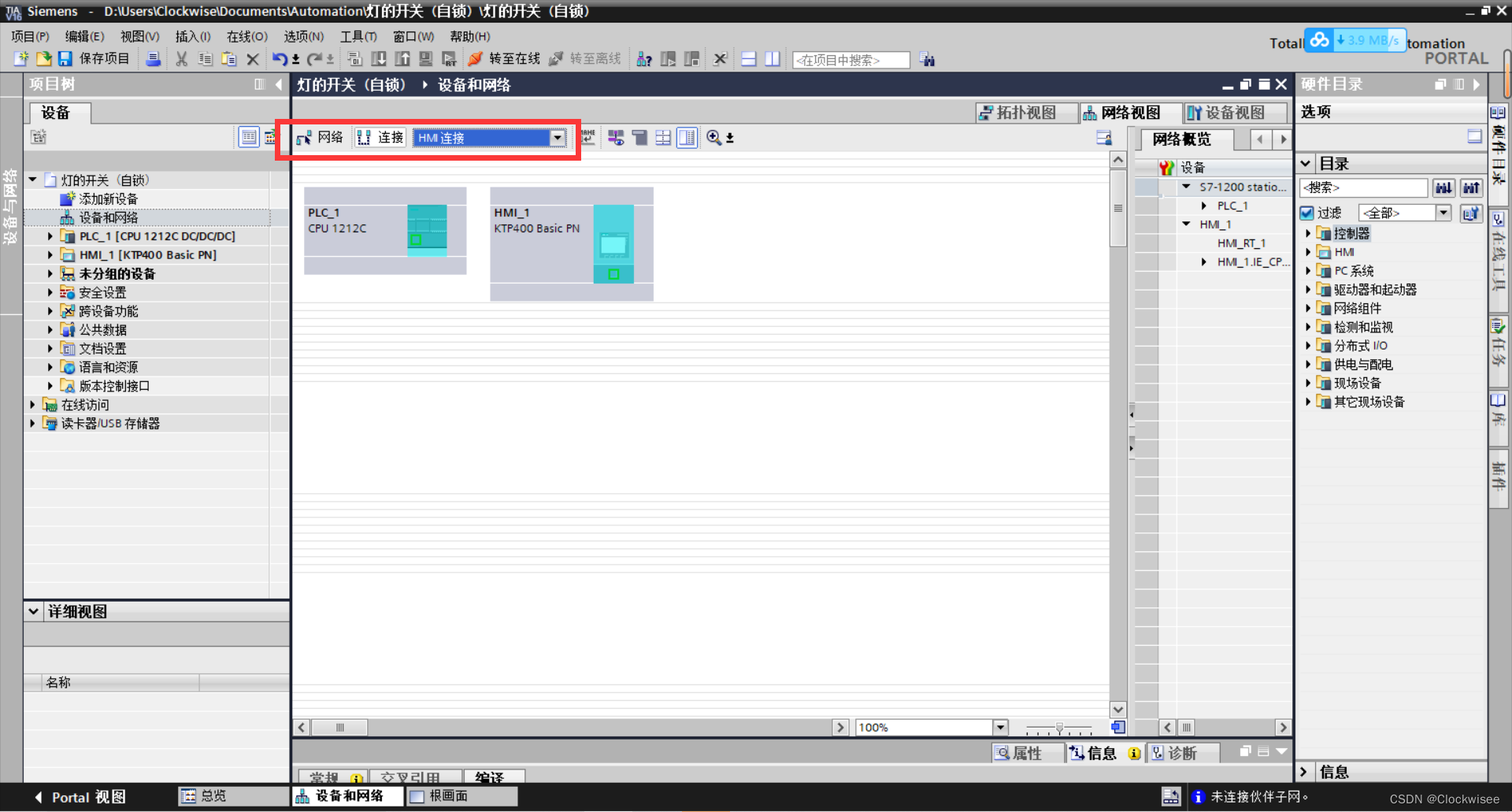Toggle the 网络 network mode button
1512x812 pixels.
click(321, 138)
